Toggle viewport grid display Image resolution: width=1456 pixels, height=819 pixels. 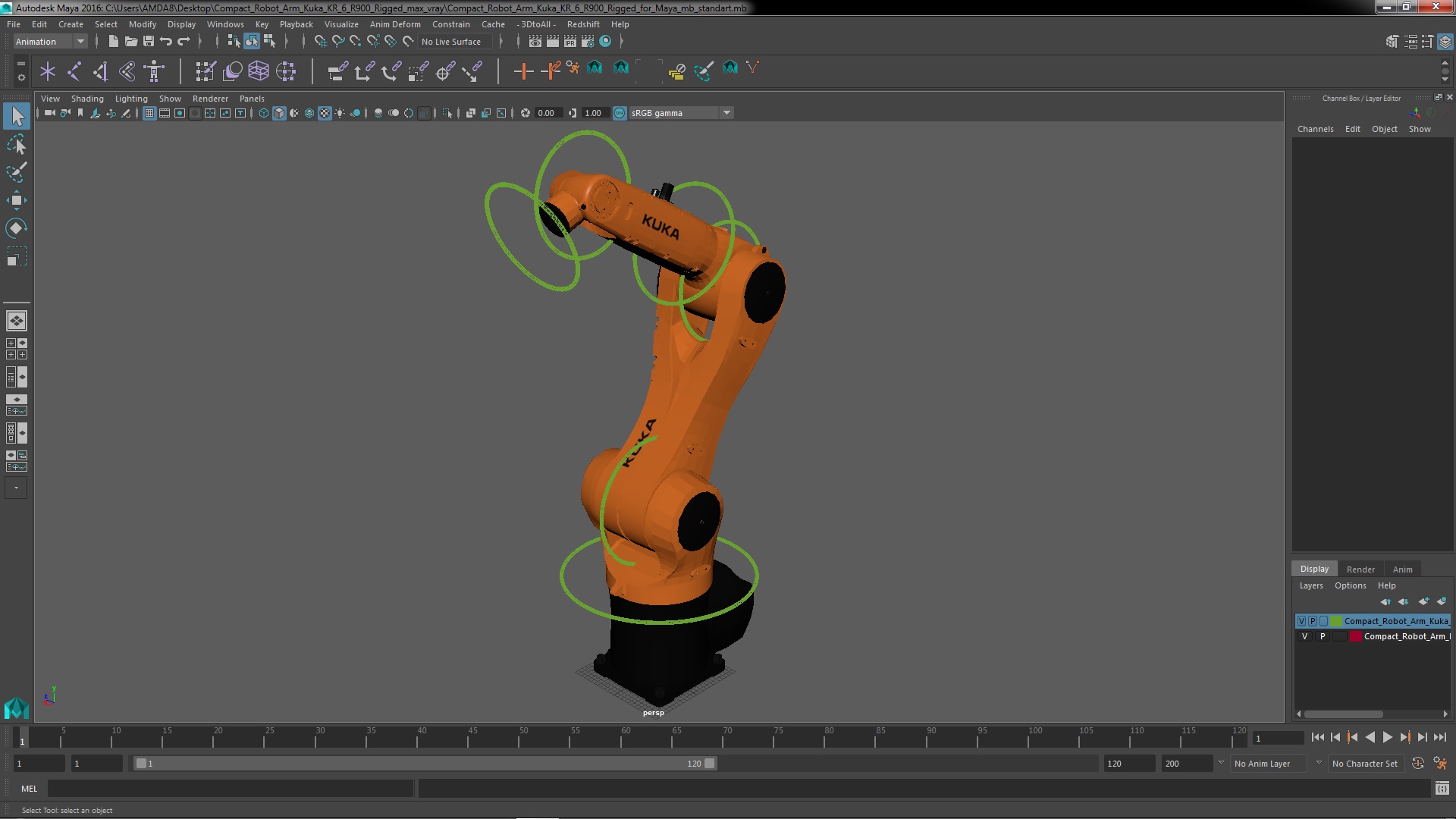coord(149,113)
